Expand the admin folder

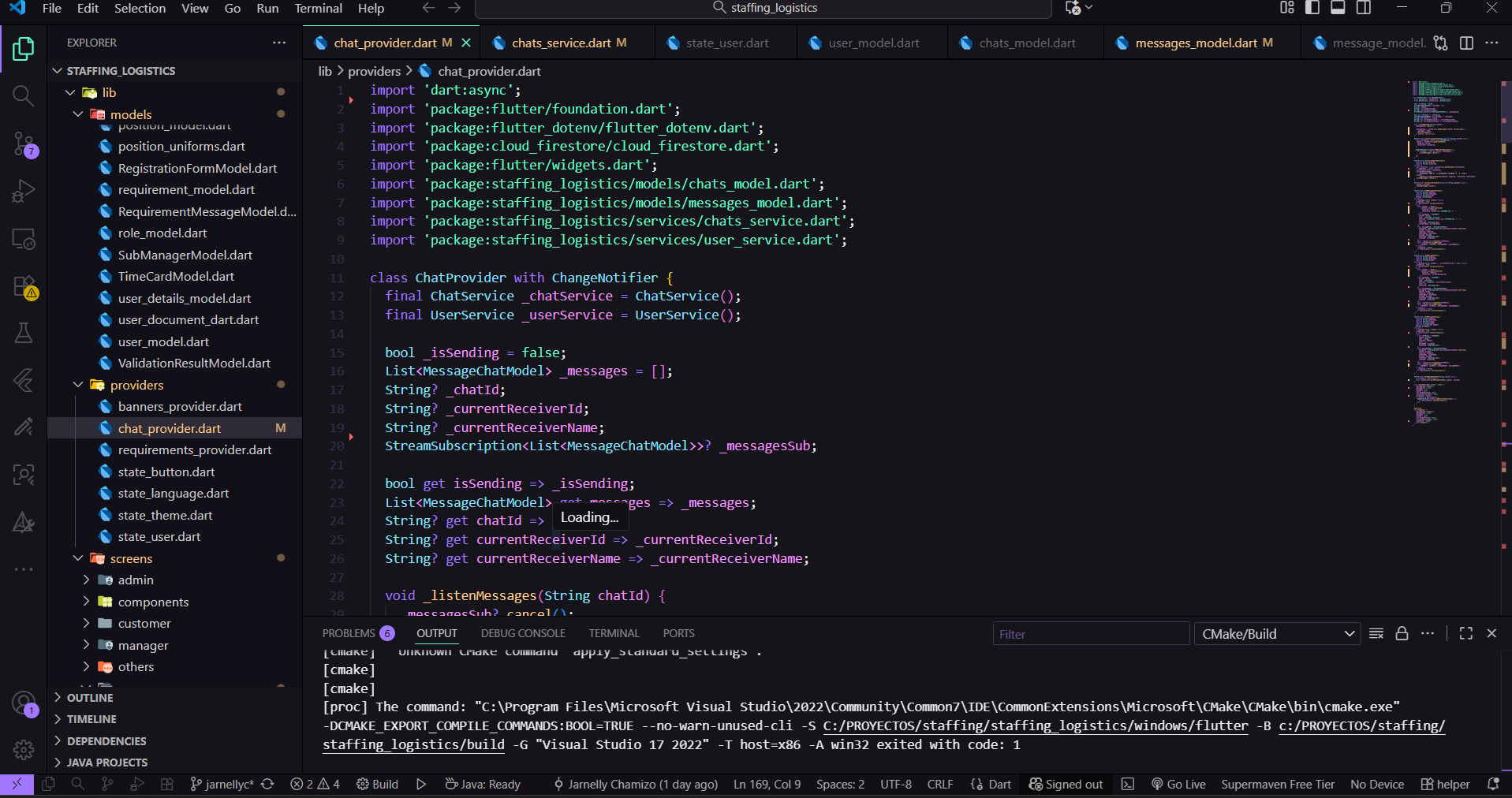[x=136, y=580]
